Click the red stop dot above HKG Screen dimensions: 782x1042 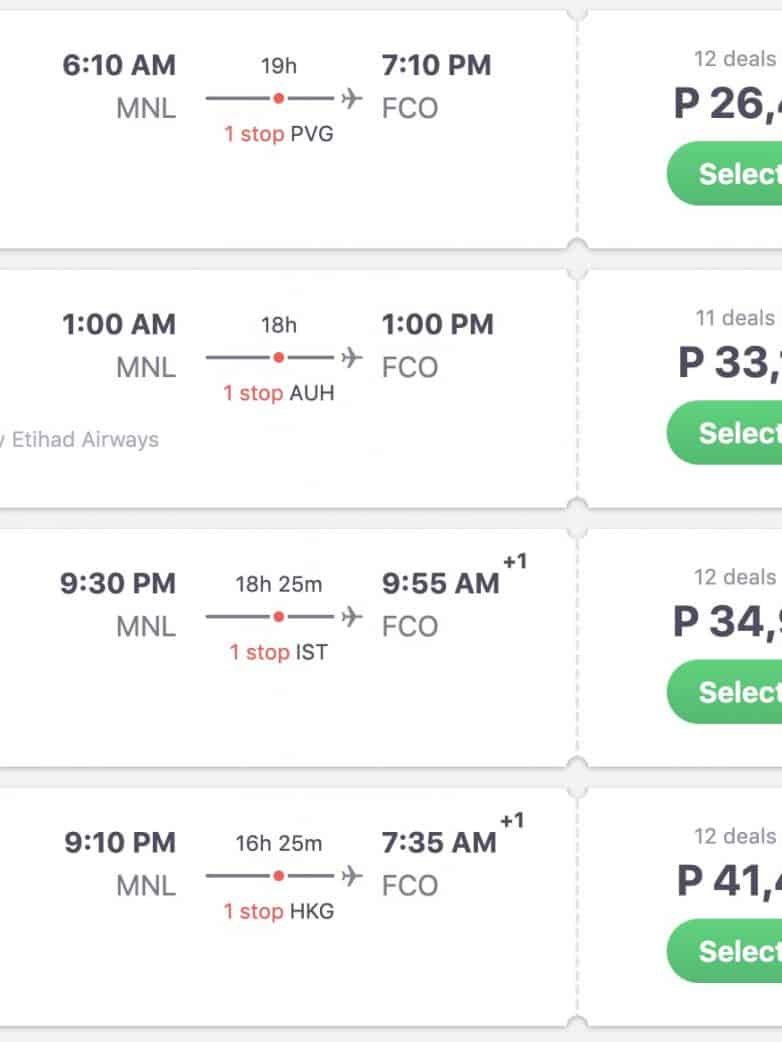click(279, 876)
